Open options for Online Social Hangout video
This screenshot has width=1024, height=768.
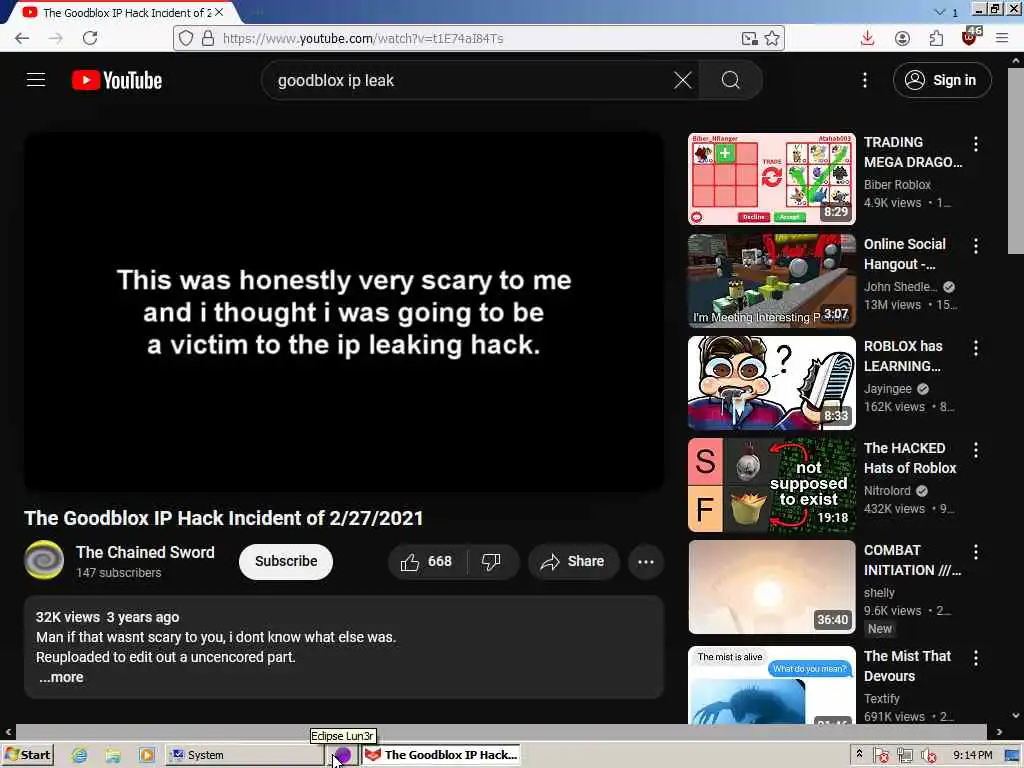(x=976, y=246)
